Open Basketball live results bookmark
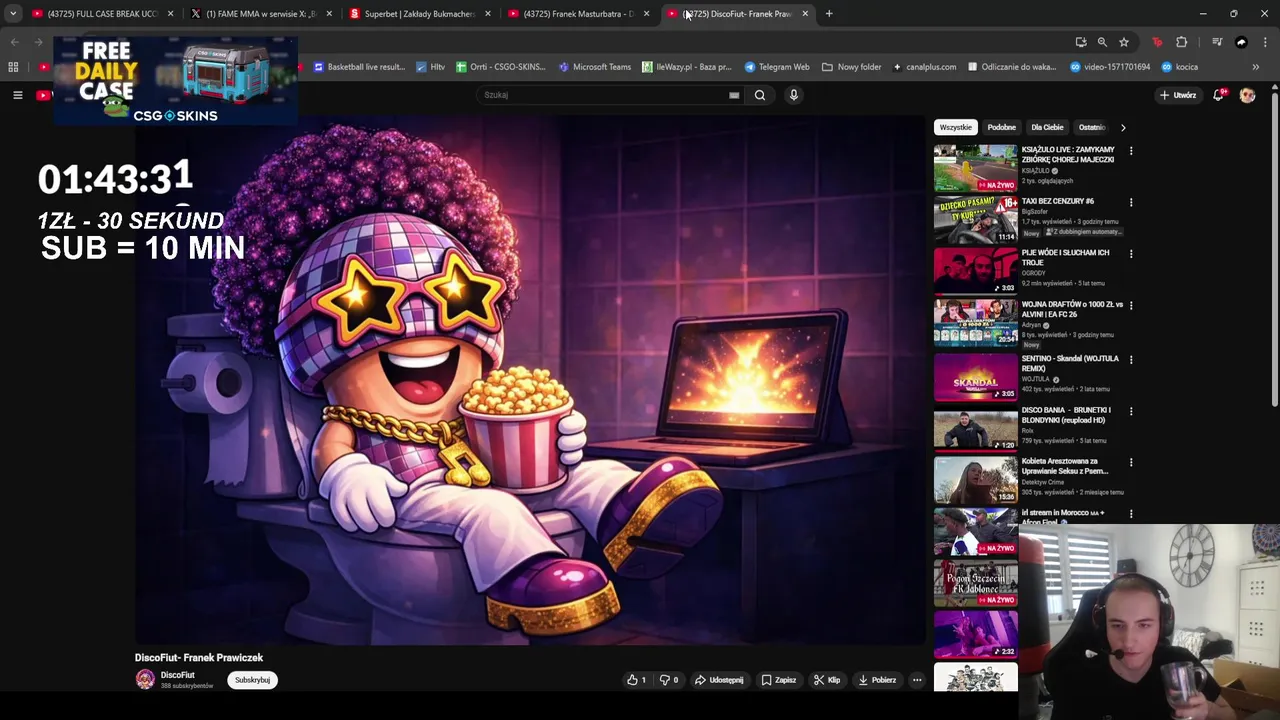This screenshot has width=1280, height=720. [359, 67]
